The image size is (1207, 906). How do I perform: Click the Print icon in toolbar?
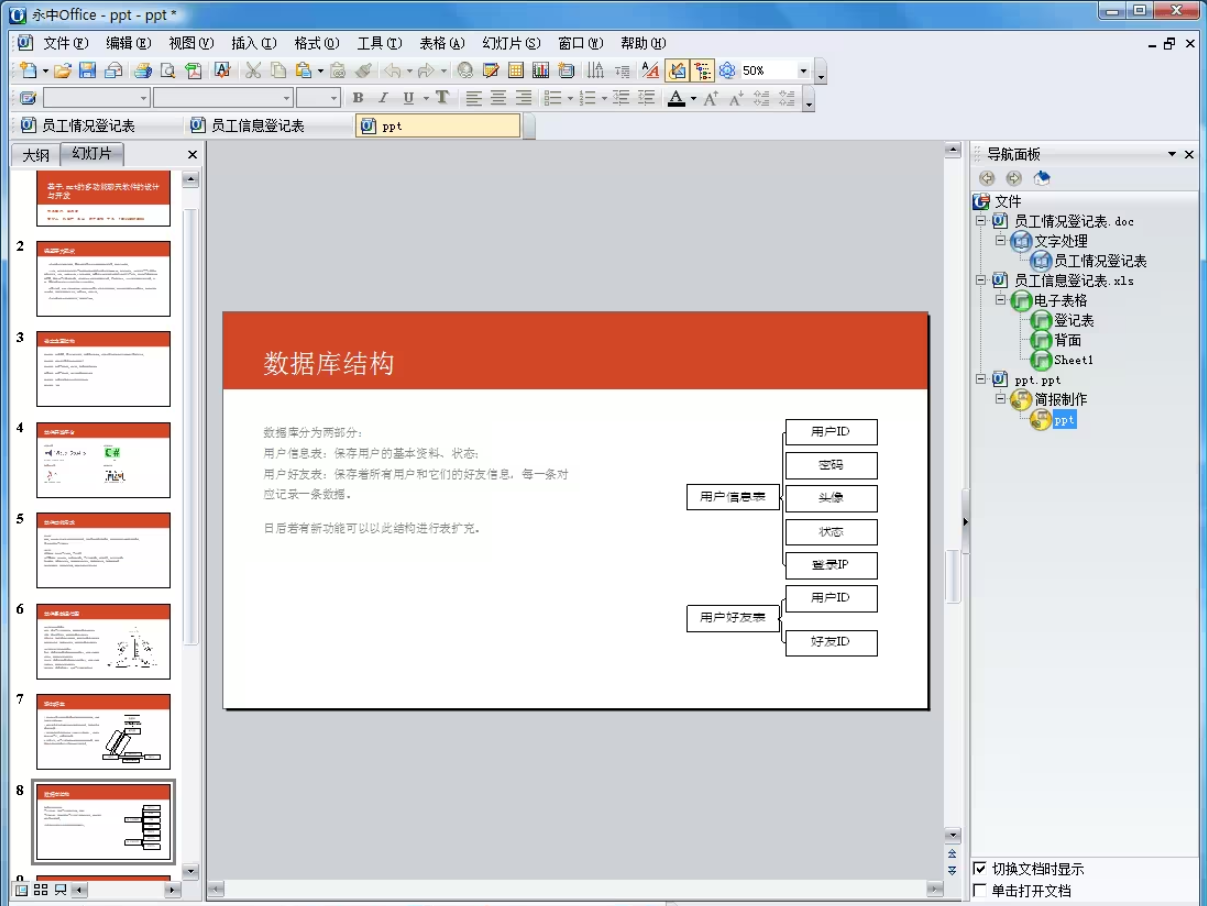point(142,71)
